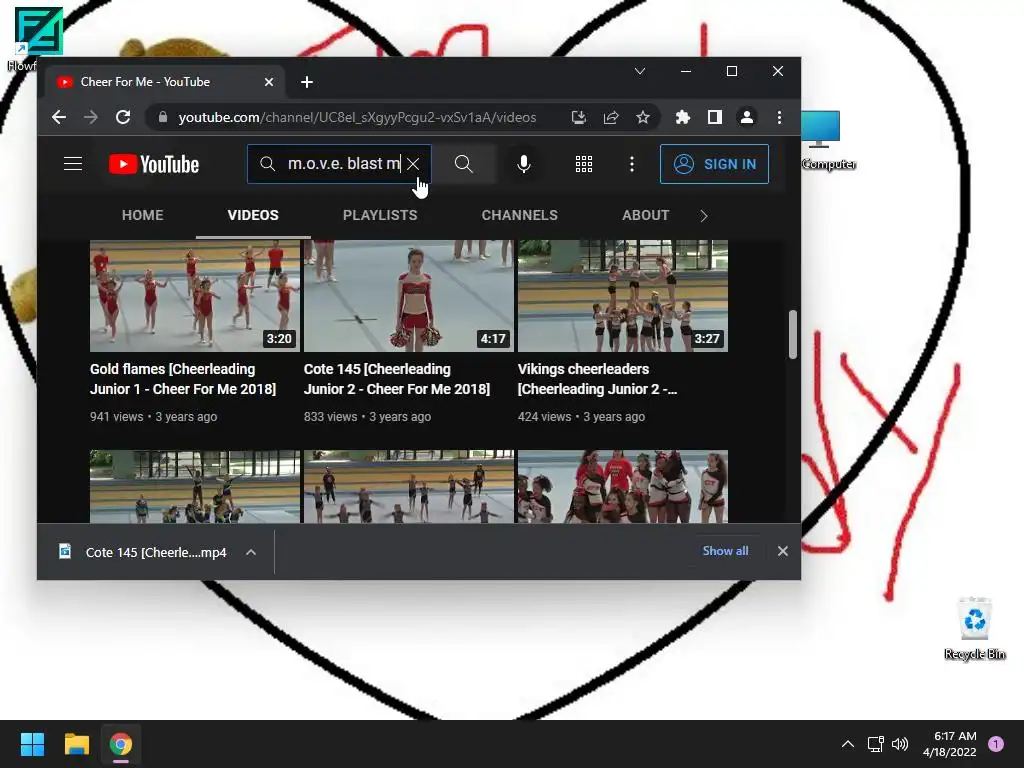Expand options for the downloaded Cote 145 file

click(x=251, y=552)
